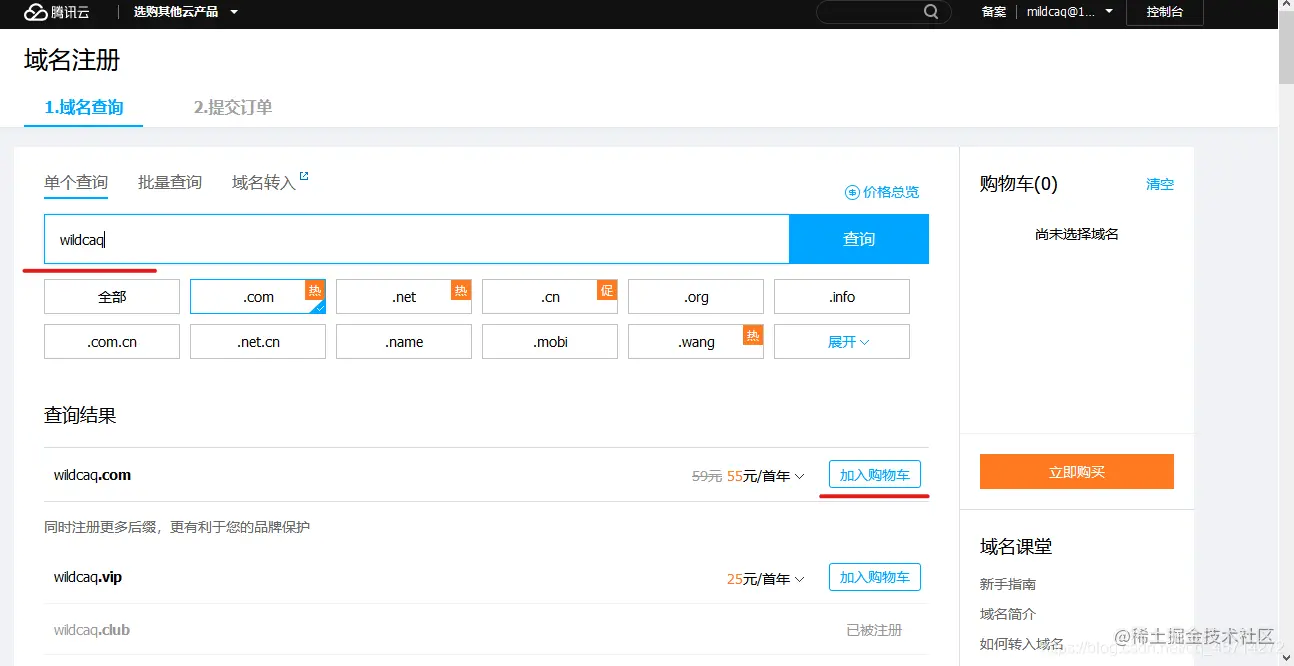Click the 立即购买 buy now button

click(x=1076, y=471)
